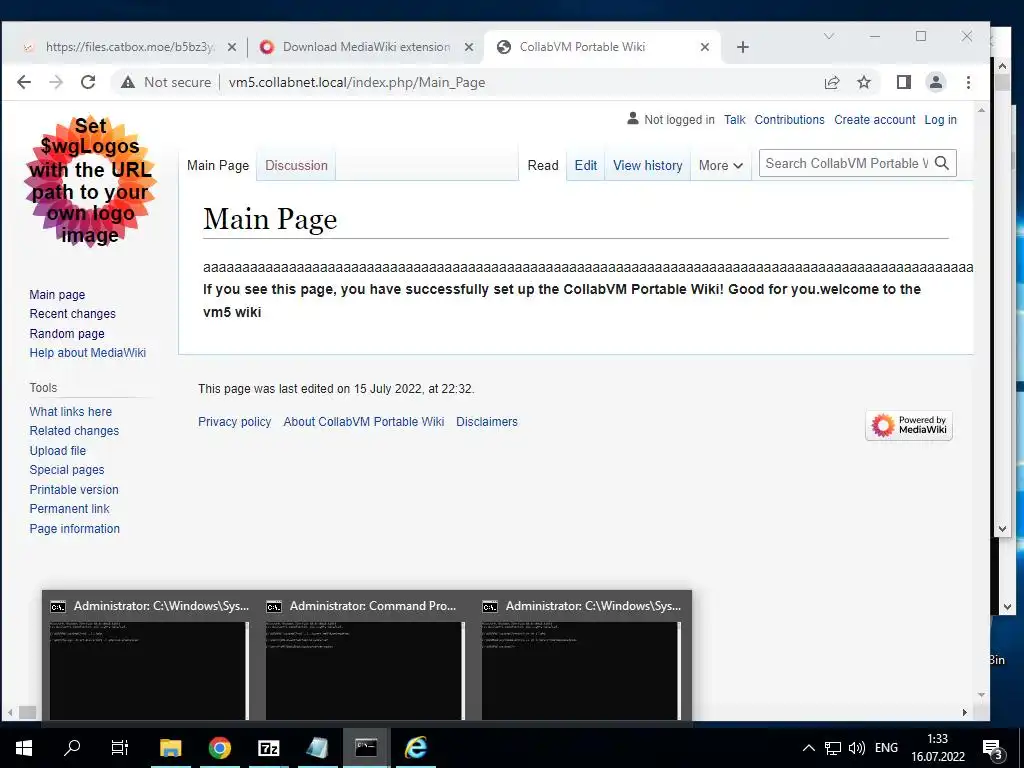Open the Edit tab

tap(586, 166)
